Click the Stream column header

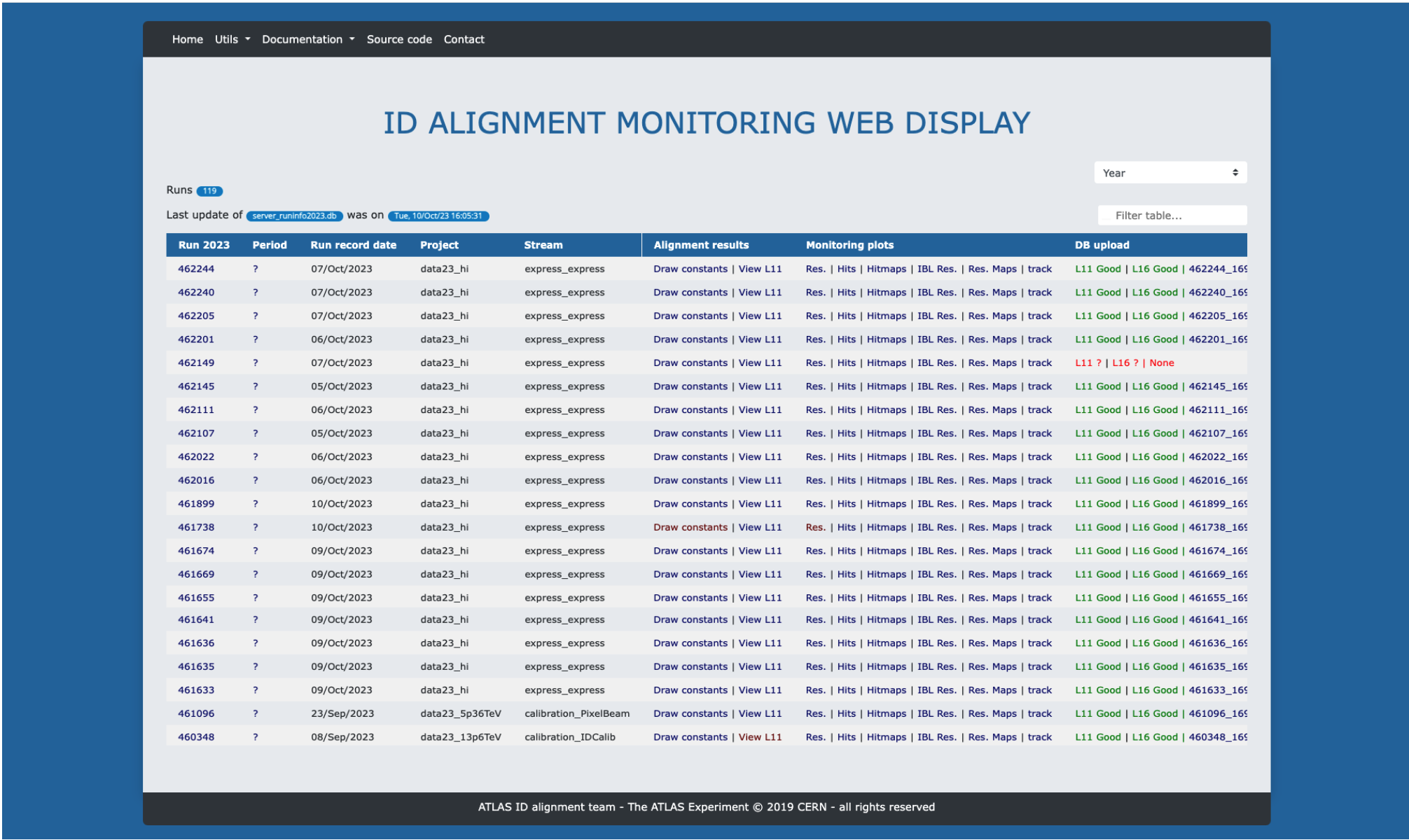coord(543,245)
